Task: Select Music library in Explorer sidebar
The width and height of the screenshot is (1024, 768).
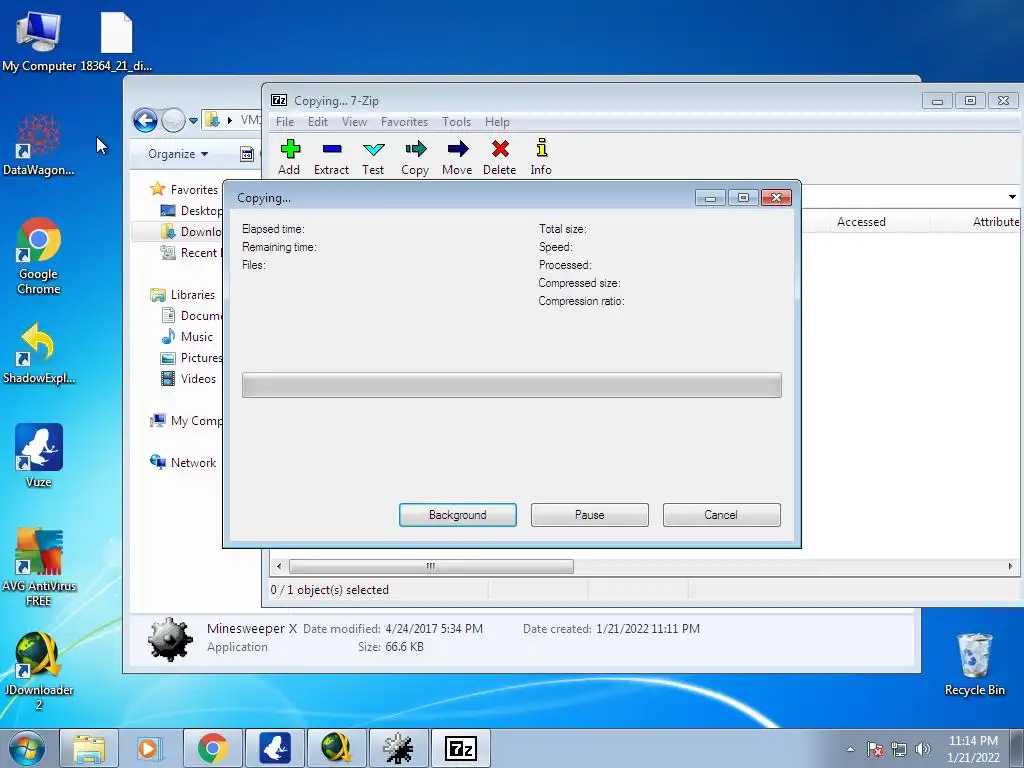Action: point(187,337)
